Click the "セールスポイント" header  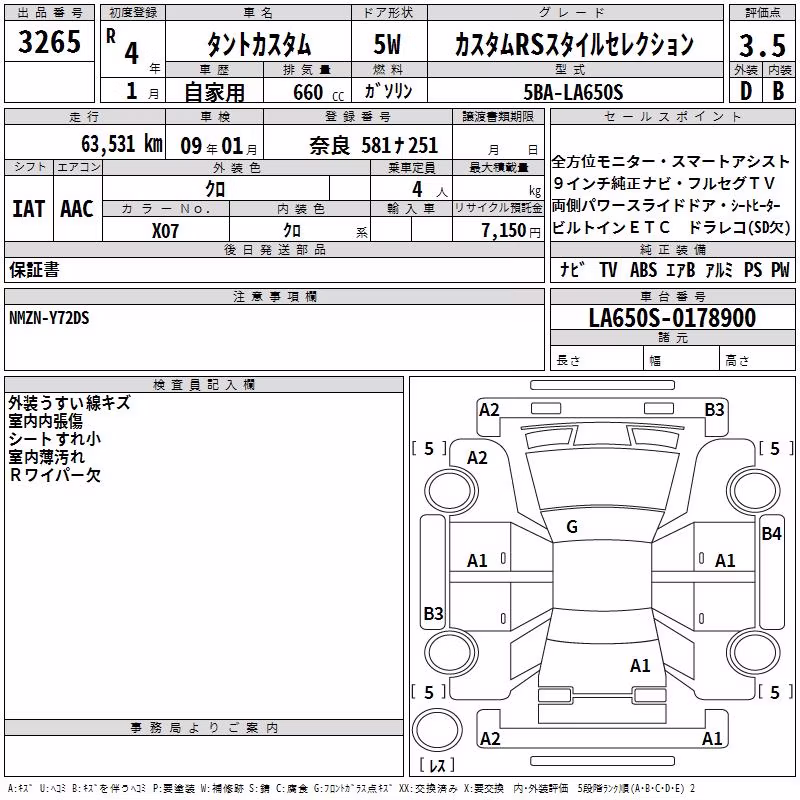[x=672, y=116]
